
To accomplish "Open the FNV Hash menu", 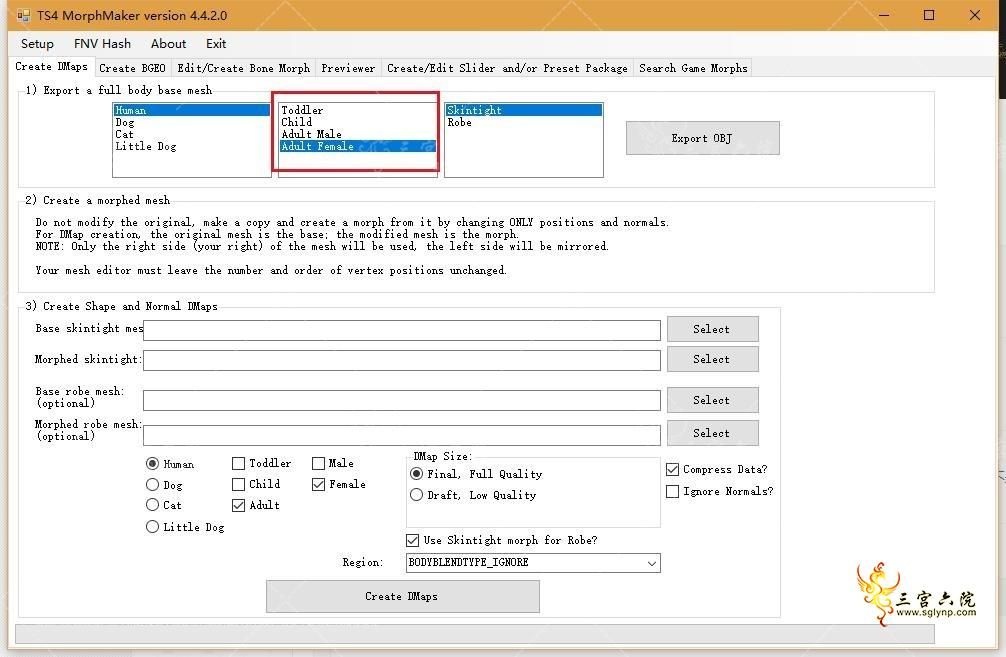I will tap(102, 44).
